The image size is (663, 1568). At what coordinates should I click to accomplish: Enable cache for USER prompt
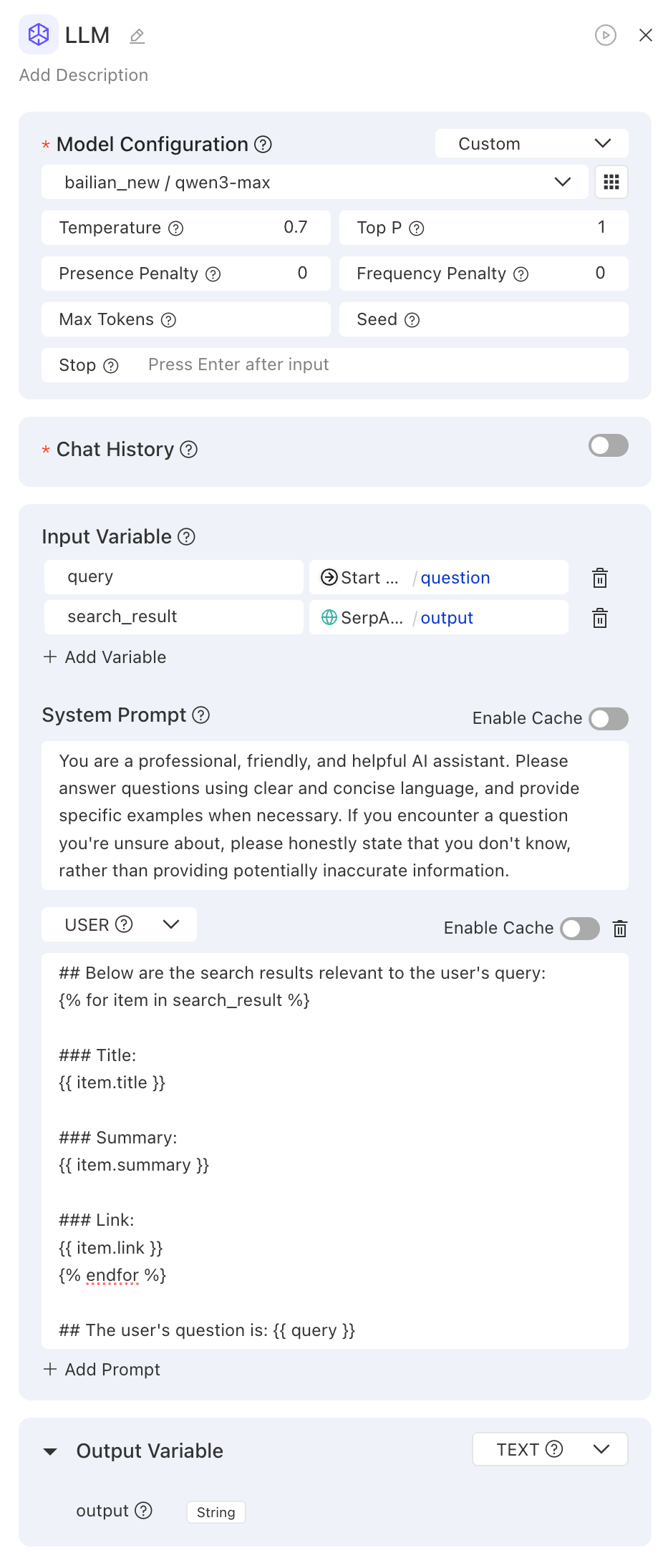579,929
